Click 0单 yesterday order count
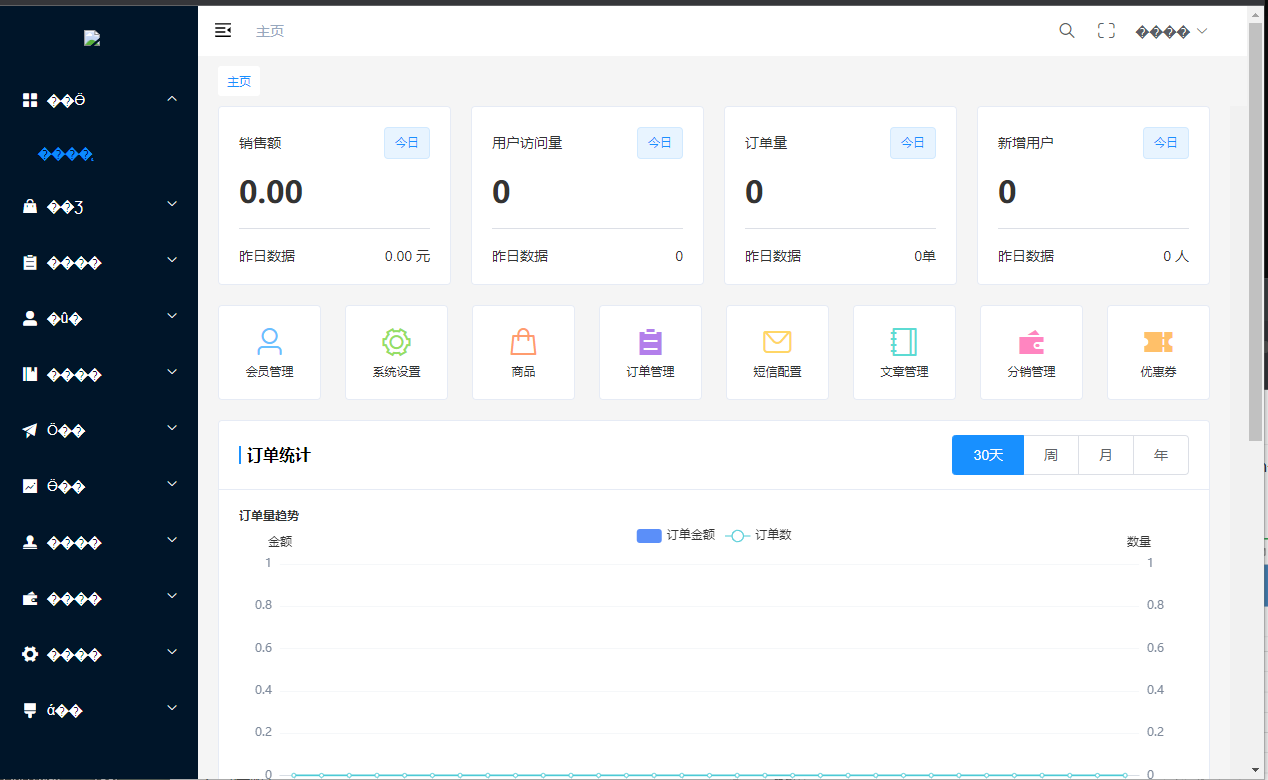 [925, 256]
